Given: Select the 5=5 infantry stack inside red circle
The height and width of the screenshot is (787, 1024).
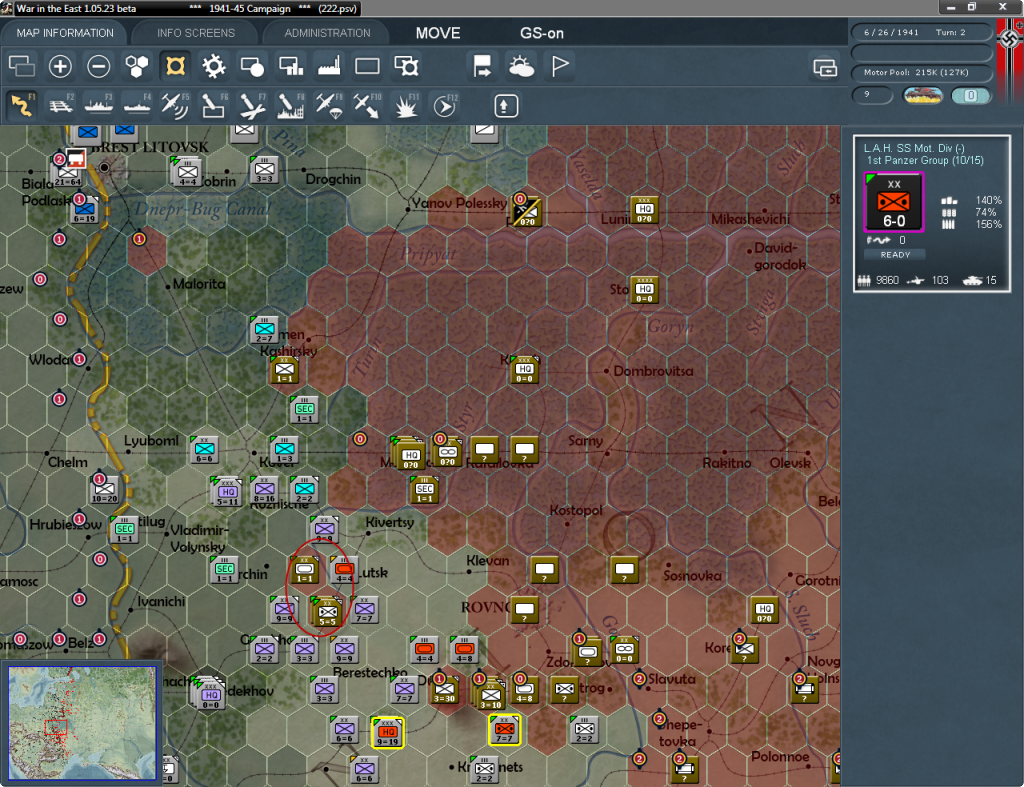Looking at the screenshot, I should [328, 613].
